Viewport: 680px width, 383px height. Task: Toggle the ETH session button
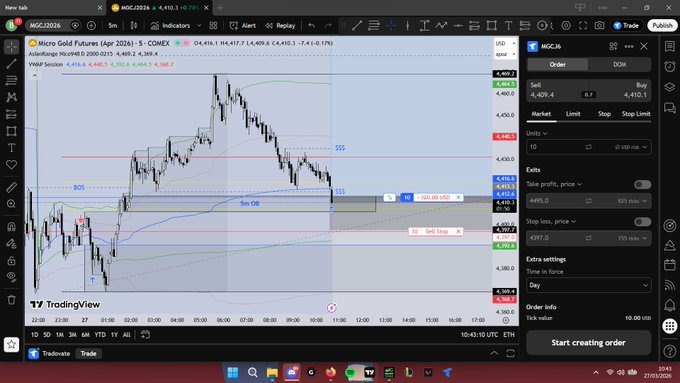point(509,335)
